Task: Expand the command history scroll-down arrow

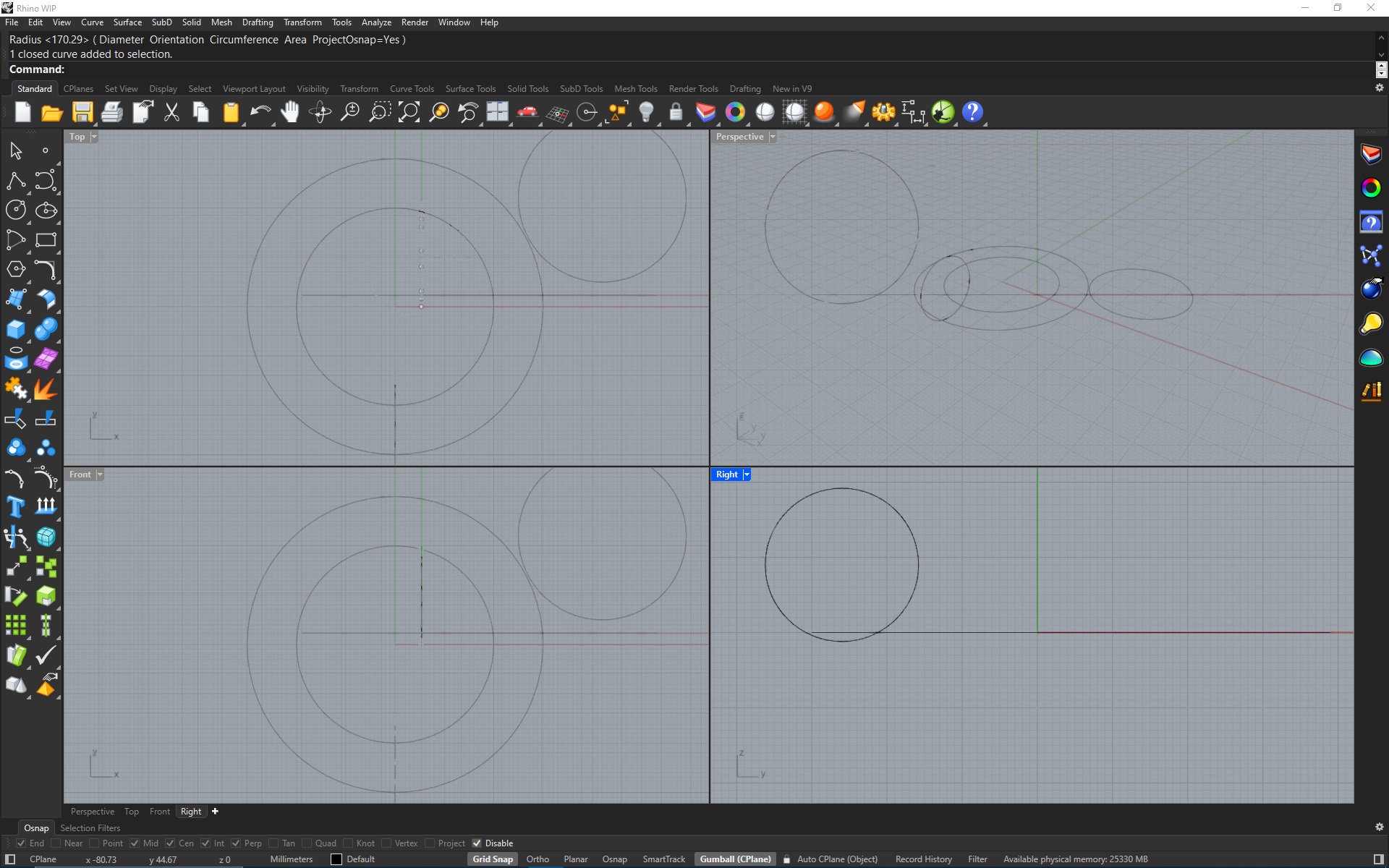Action: pos(1381,54)
